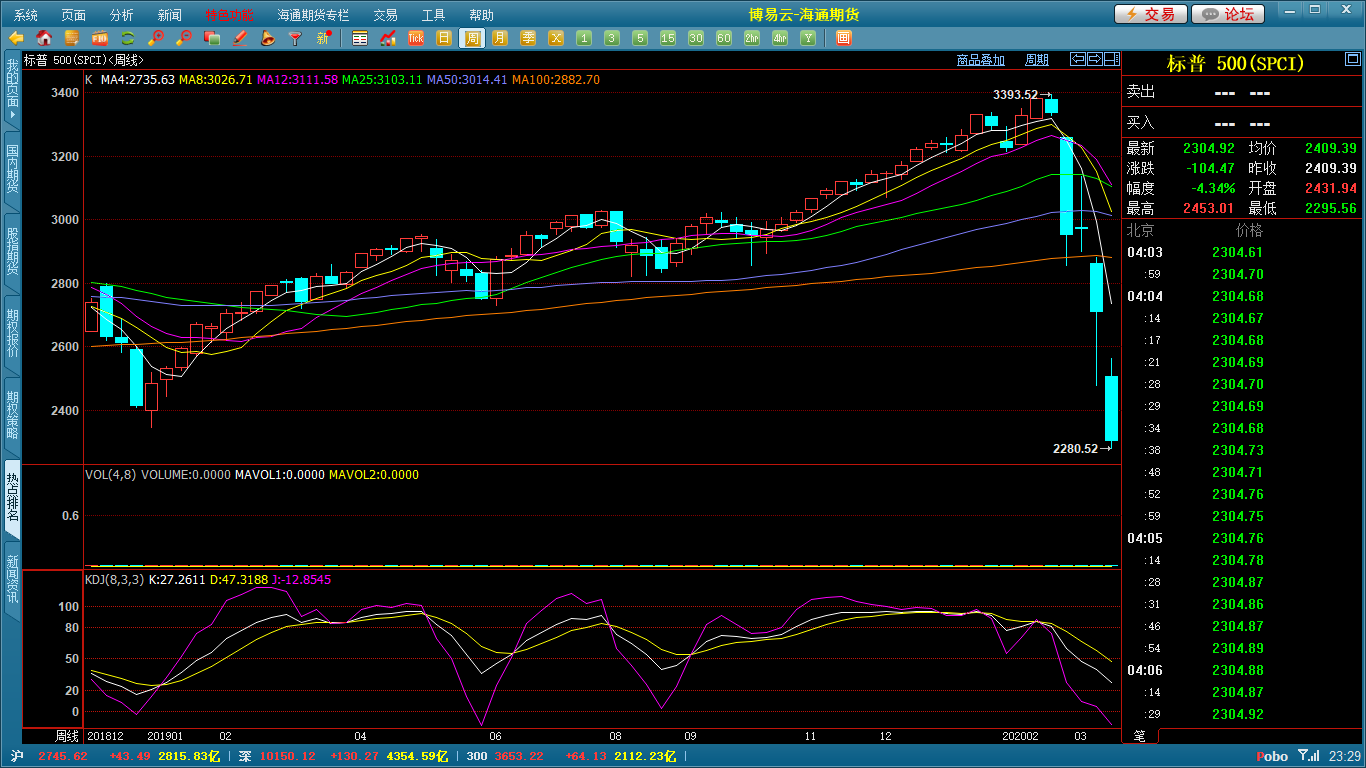Image resolution: width=1366 pixels, height=768 pixels.
Task: Open the 帮助 menu
Action: pos(481,15)
